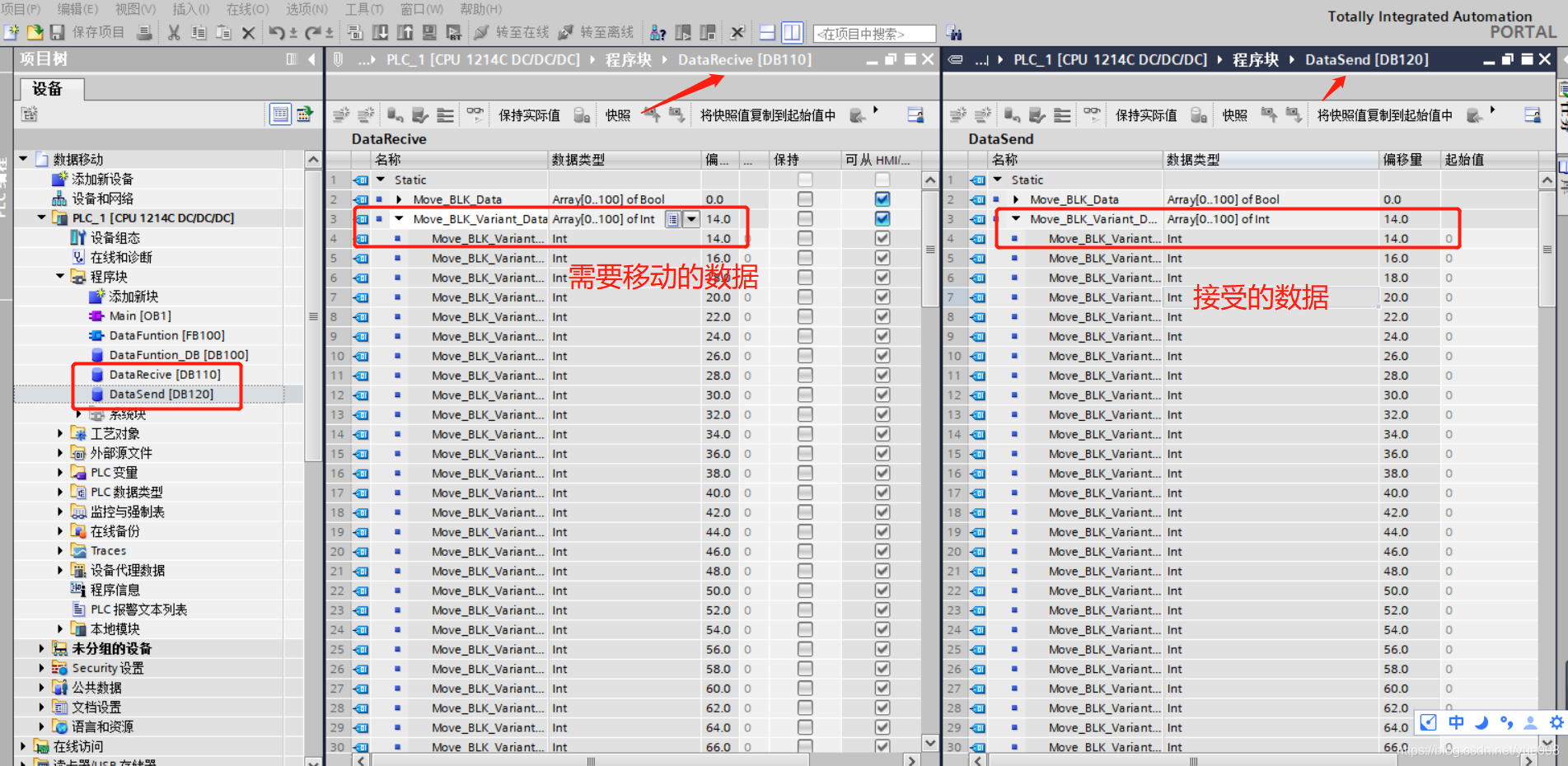
Task: Click the print icon in main toolbar
Action: [x=144, y=32]
